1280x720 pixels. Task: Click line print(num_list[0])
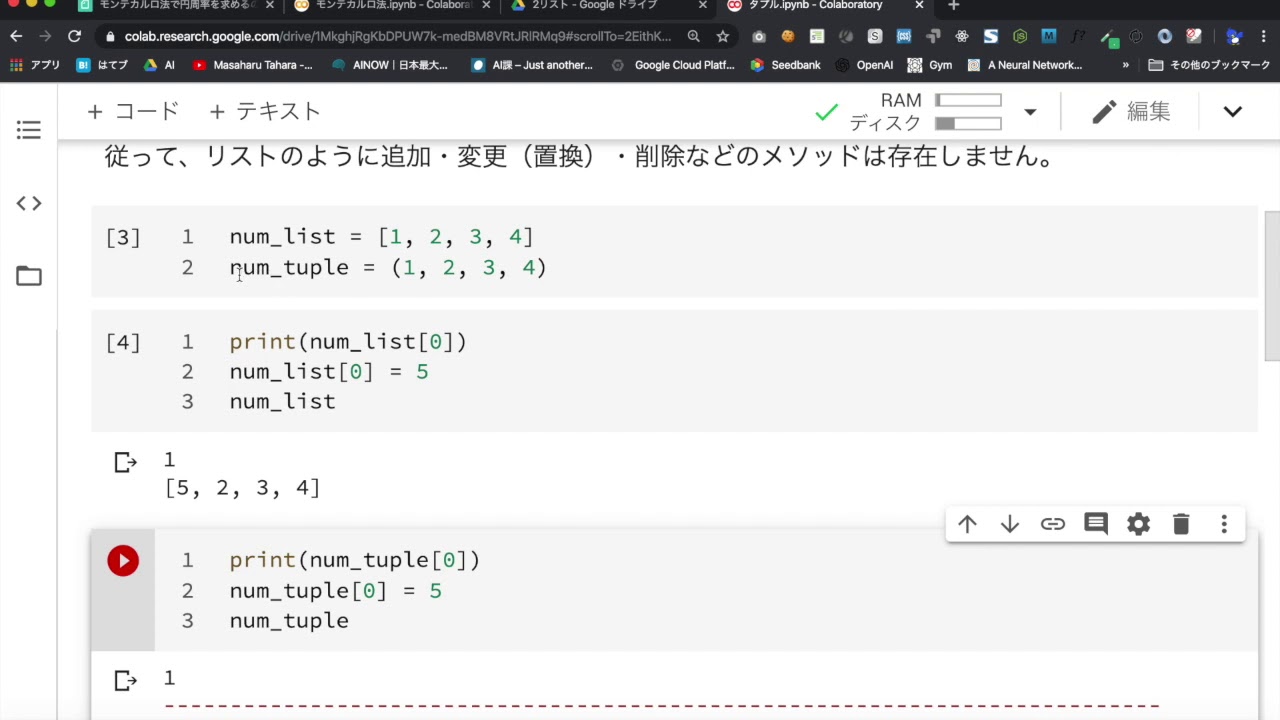tap(348, 342)
